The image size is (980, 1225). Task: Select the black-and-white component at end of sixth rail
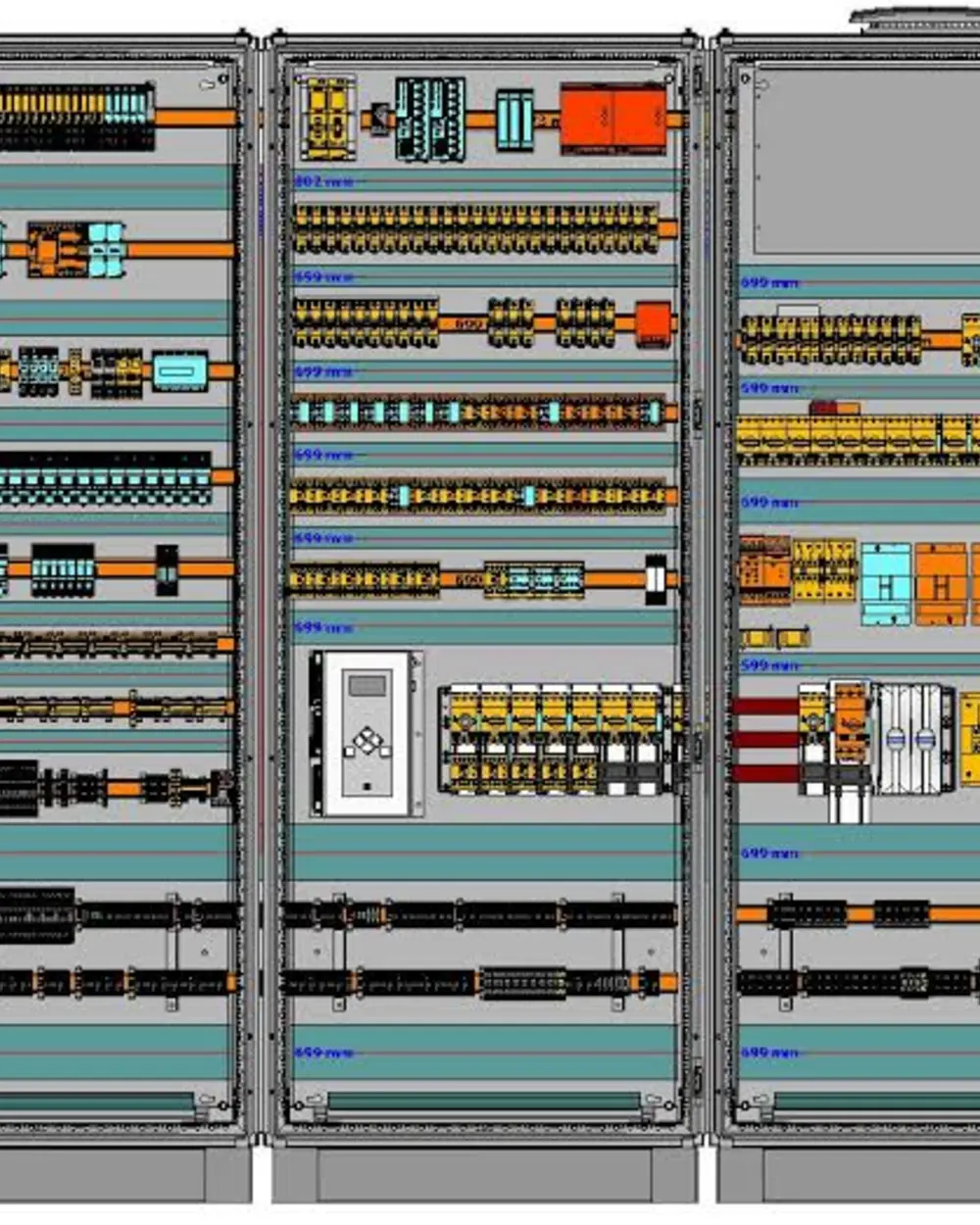click(655, 579)
